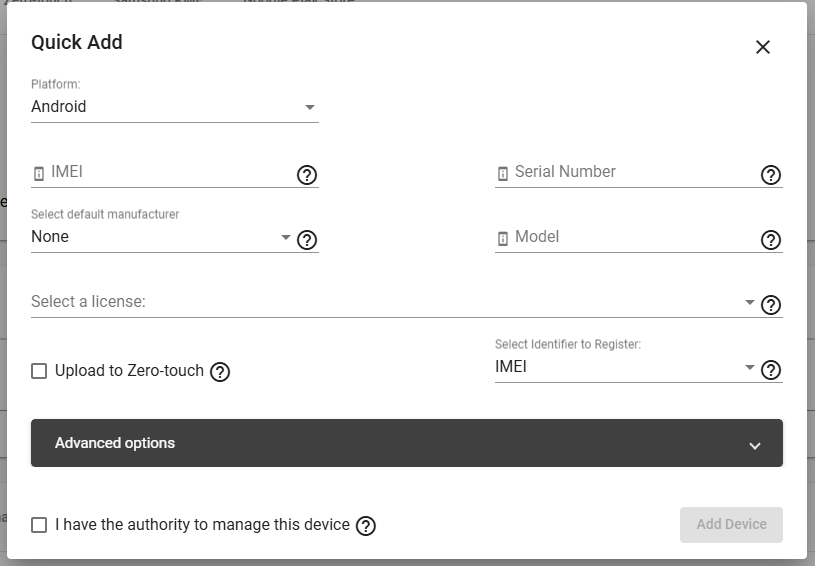Open the Select Identifier to Register dropdown
The height and width of the screenshot is (566, 815).
coord(625,367)
